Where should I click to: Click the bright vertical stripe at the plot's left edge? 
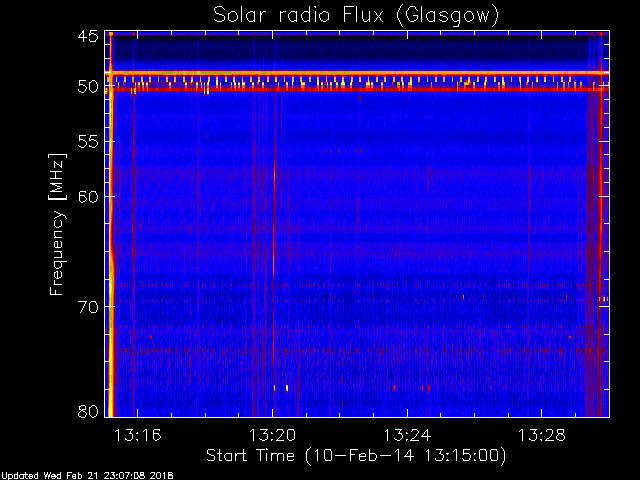pos(110,250)
